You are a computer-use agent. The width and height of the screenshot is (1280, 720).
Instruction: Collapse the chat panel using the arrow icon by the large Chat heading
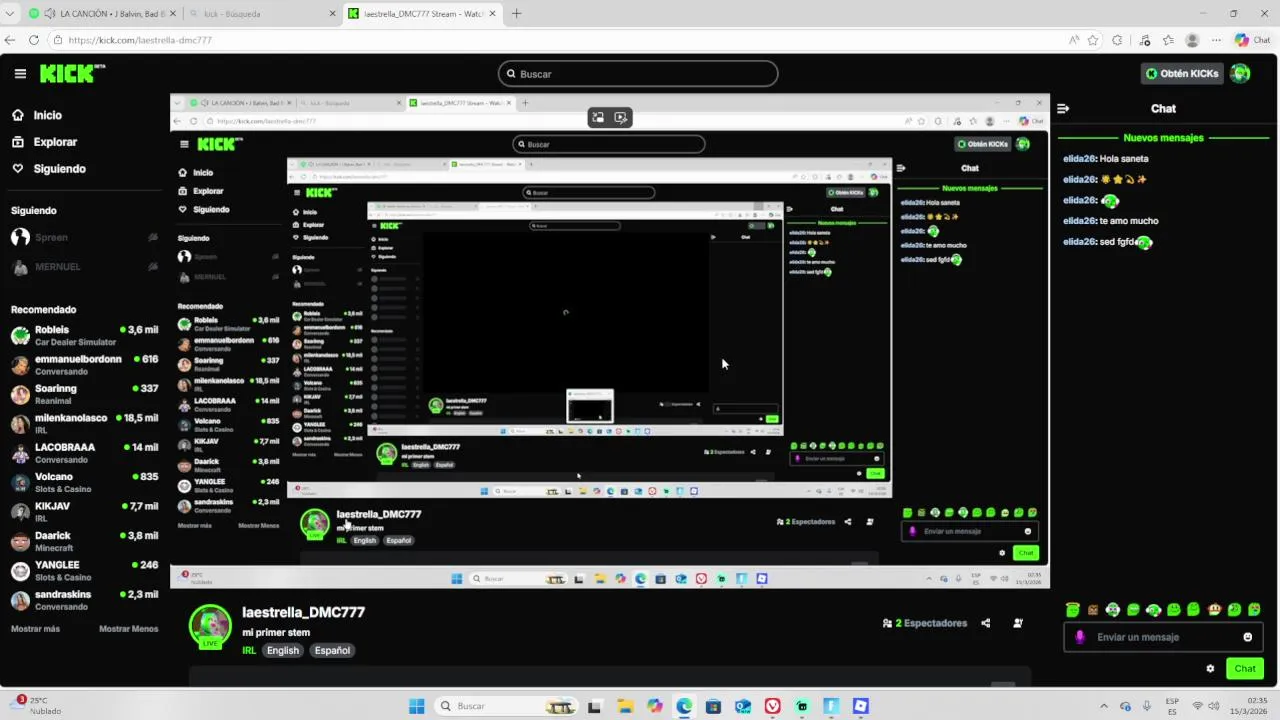tap(1063, 108)
